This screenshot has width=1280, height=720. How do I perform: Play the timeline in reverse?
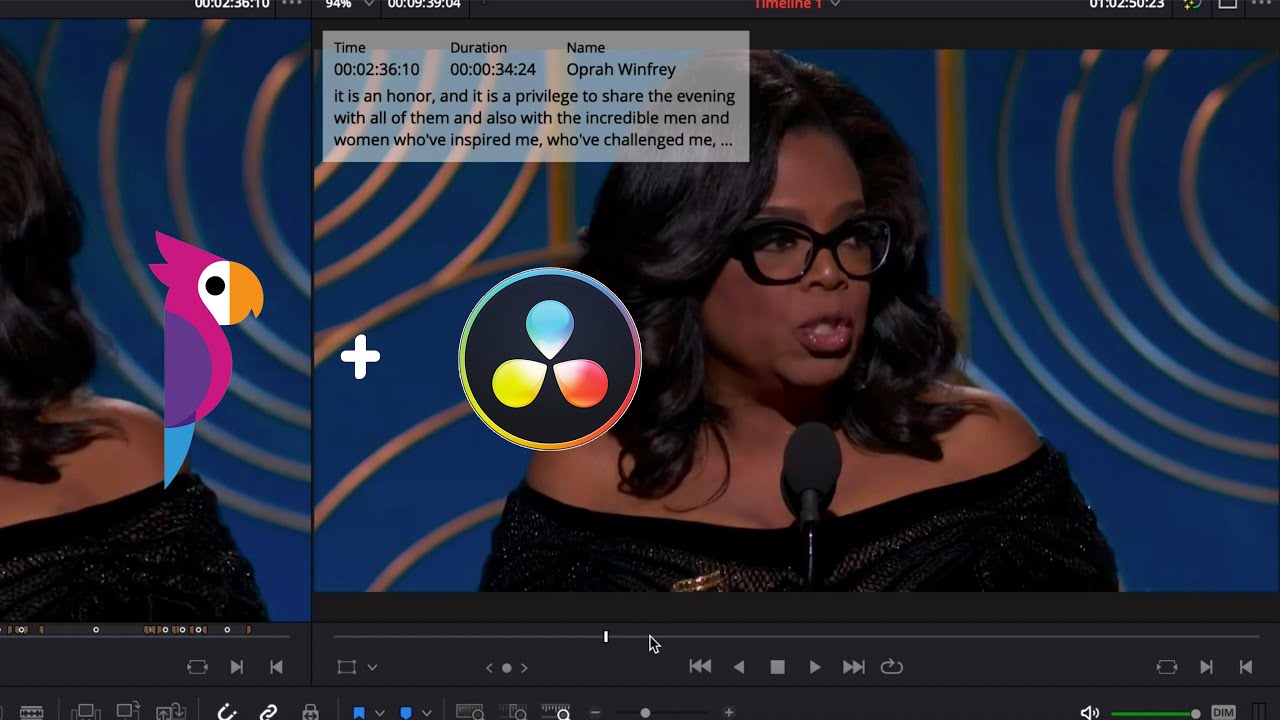[739, 667]
